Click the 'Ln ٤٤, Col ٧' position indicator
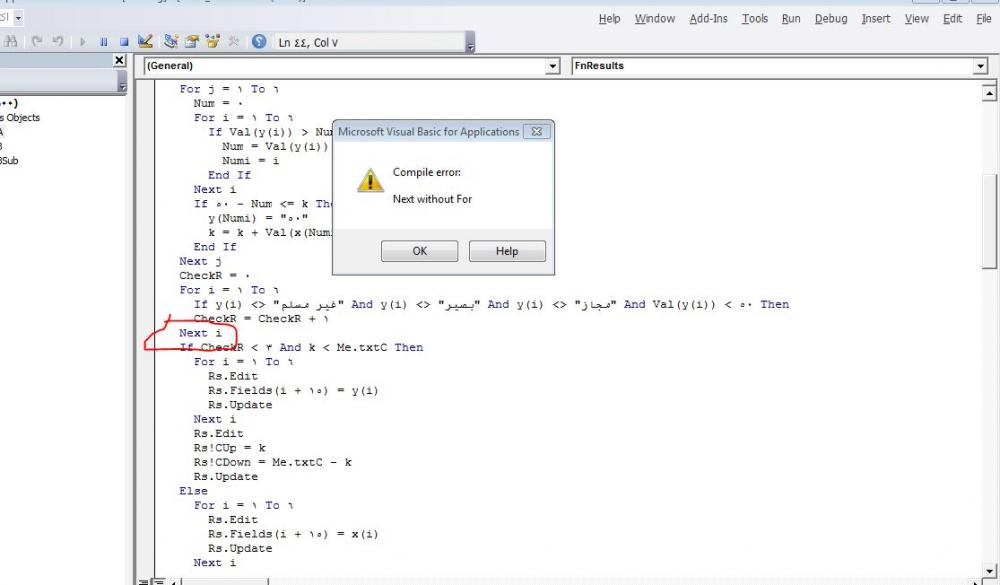This screenshot has width=1000, height=585. click(308, 43)
